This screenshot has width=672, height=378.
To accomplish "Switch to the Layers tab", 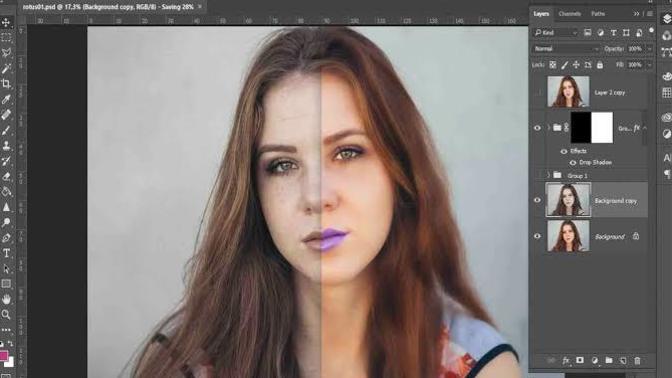I will coord(541,14).
